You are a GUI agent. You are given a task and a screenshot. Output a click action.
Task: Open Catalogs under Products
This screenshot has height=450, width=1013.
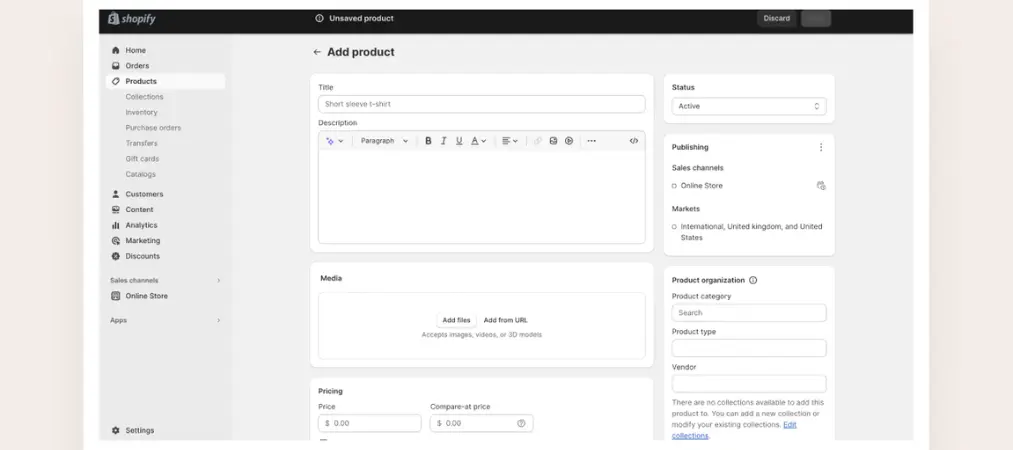click(x=140, y=174)
